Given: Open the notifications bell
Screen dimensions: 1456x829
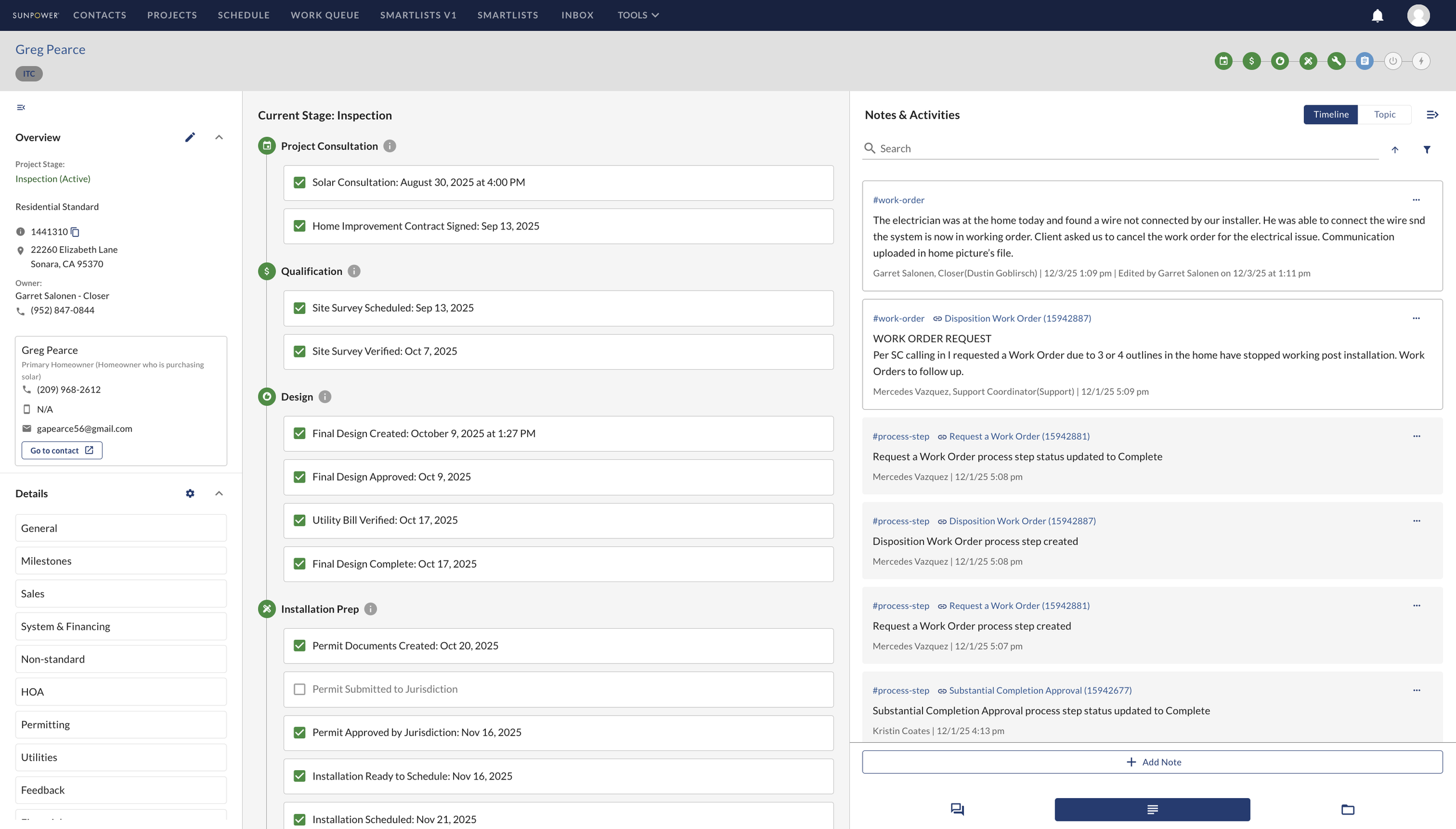Looking at the screenshot, I should [x=1377, y=15].
